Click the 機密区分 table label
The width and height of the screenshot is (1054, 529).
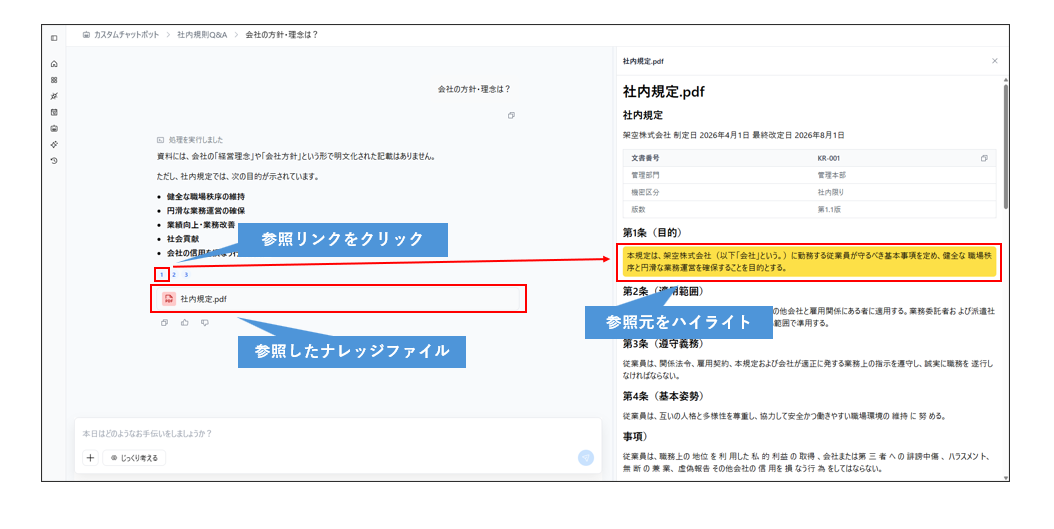point(645,192)
